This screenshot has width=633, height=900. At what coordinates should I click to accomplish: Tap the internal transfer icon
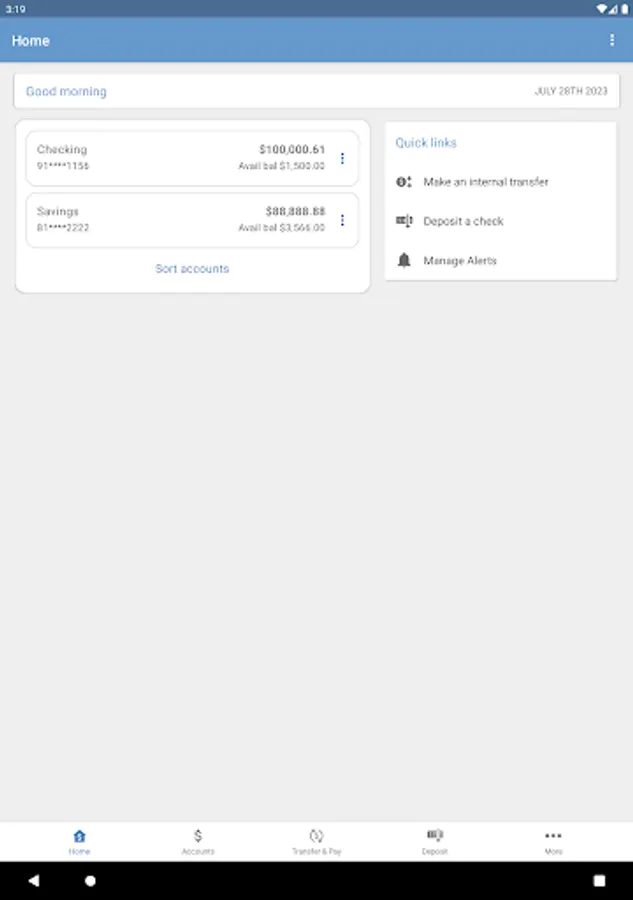pos(404,182)
